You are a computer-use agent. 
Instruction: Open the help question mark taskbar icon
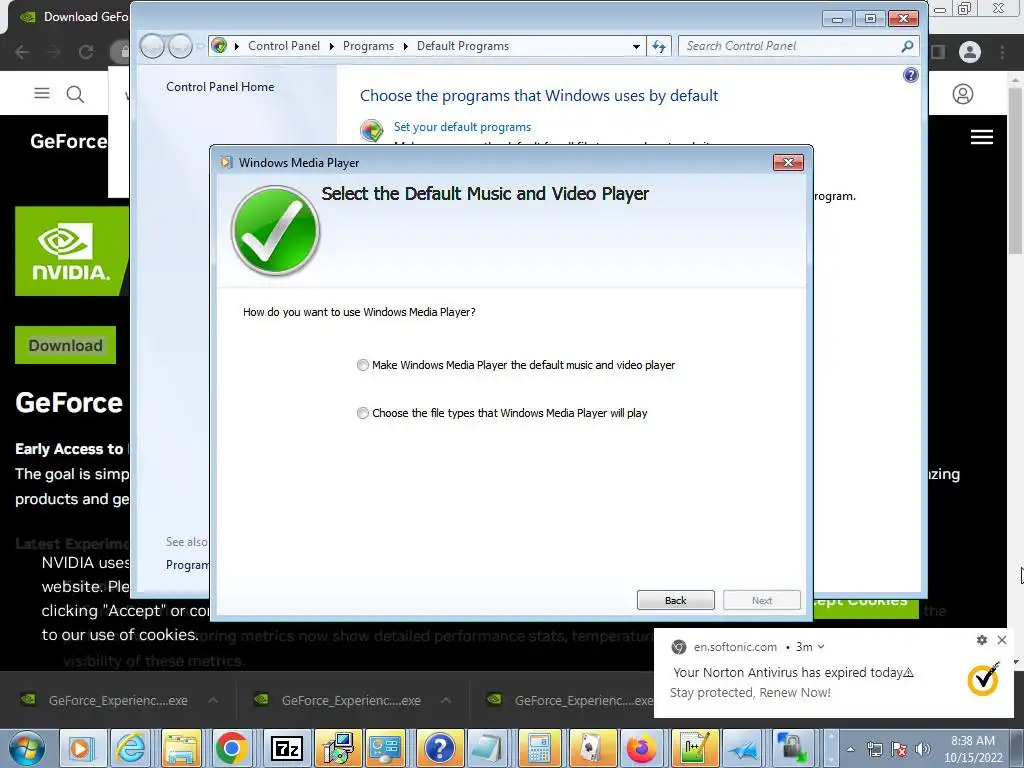click(440, 748)
